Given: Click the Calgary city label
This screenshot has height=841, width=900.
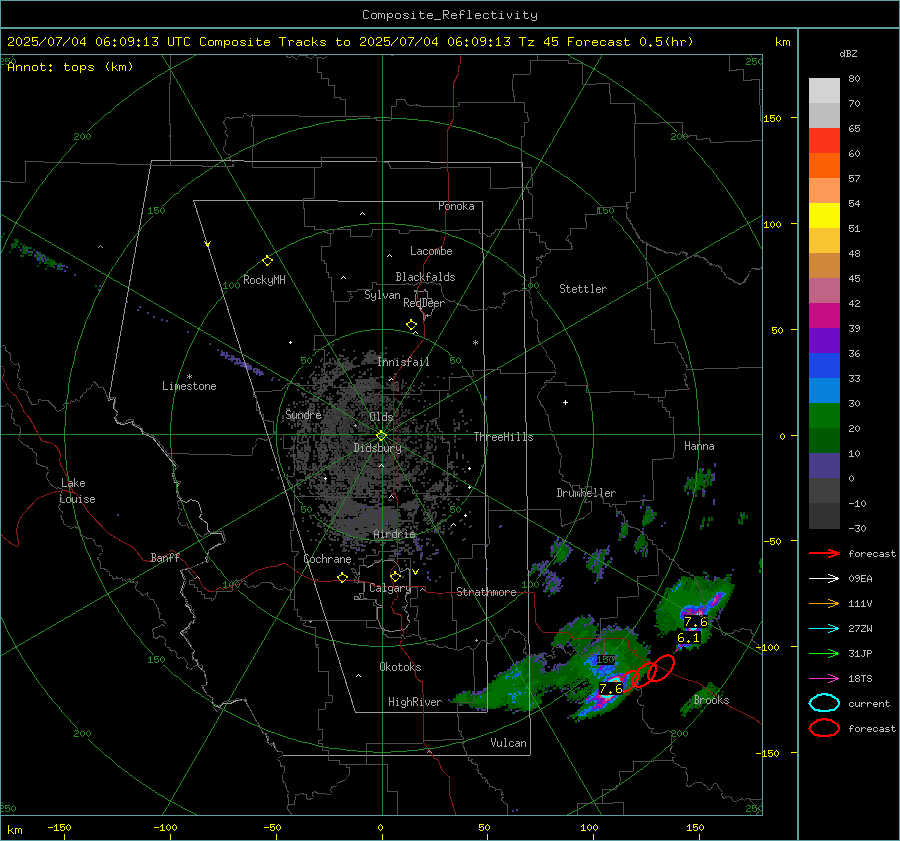Looking at the screenshot, I should tap(390, 588).
